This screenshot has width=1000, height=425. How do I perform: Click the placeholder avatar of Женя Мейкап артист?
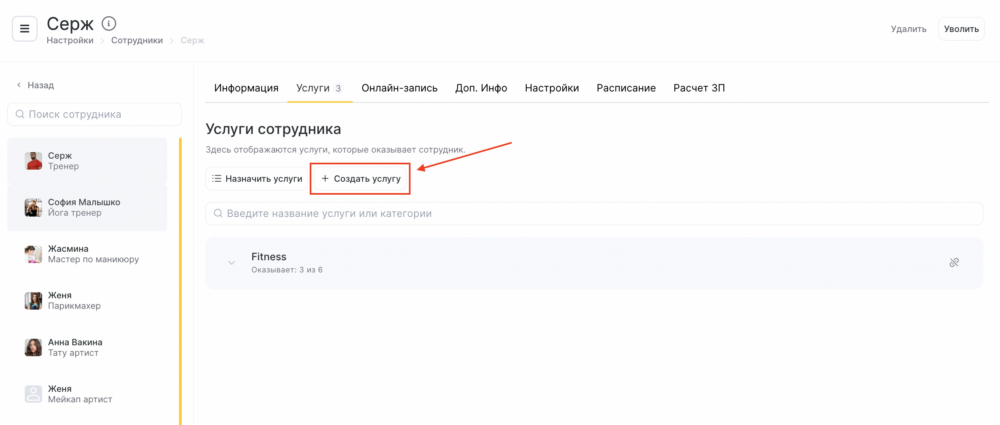click(x=33, y=394)
